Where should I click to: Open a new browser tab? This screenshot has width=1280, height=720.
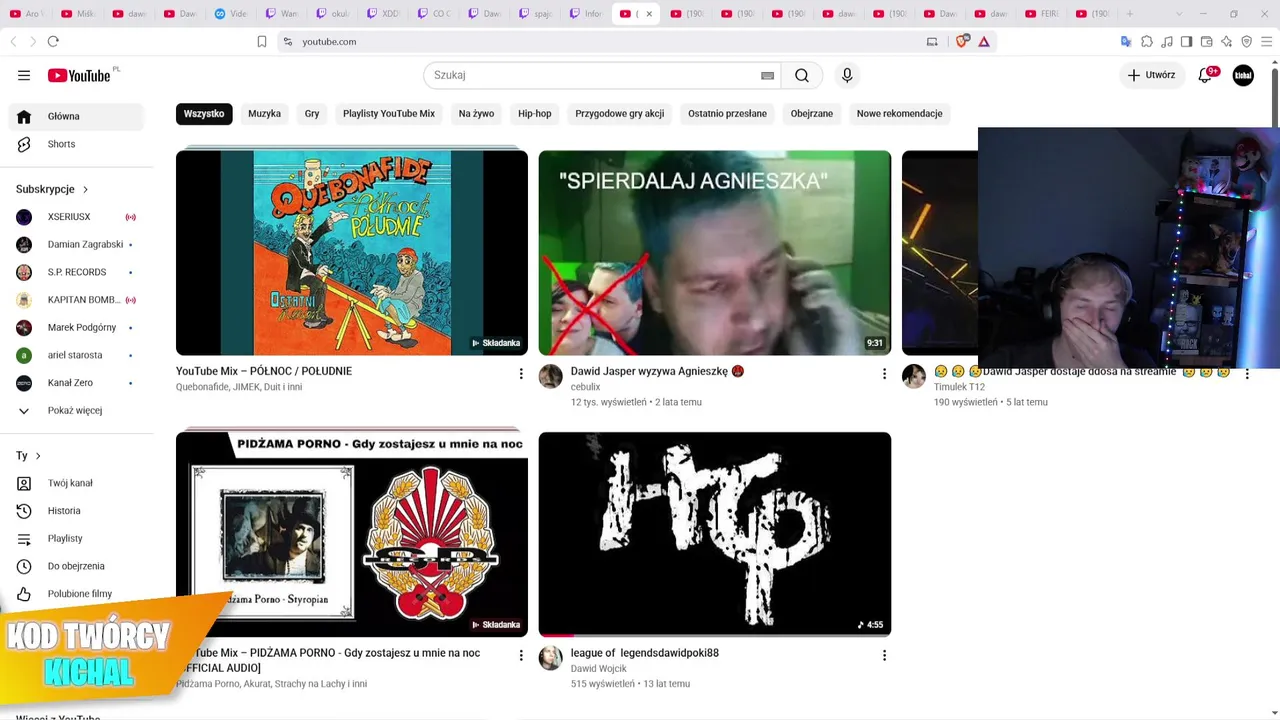click(1130, 14)
